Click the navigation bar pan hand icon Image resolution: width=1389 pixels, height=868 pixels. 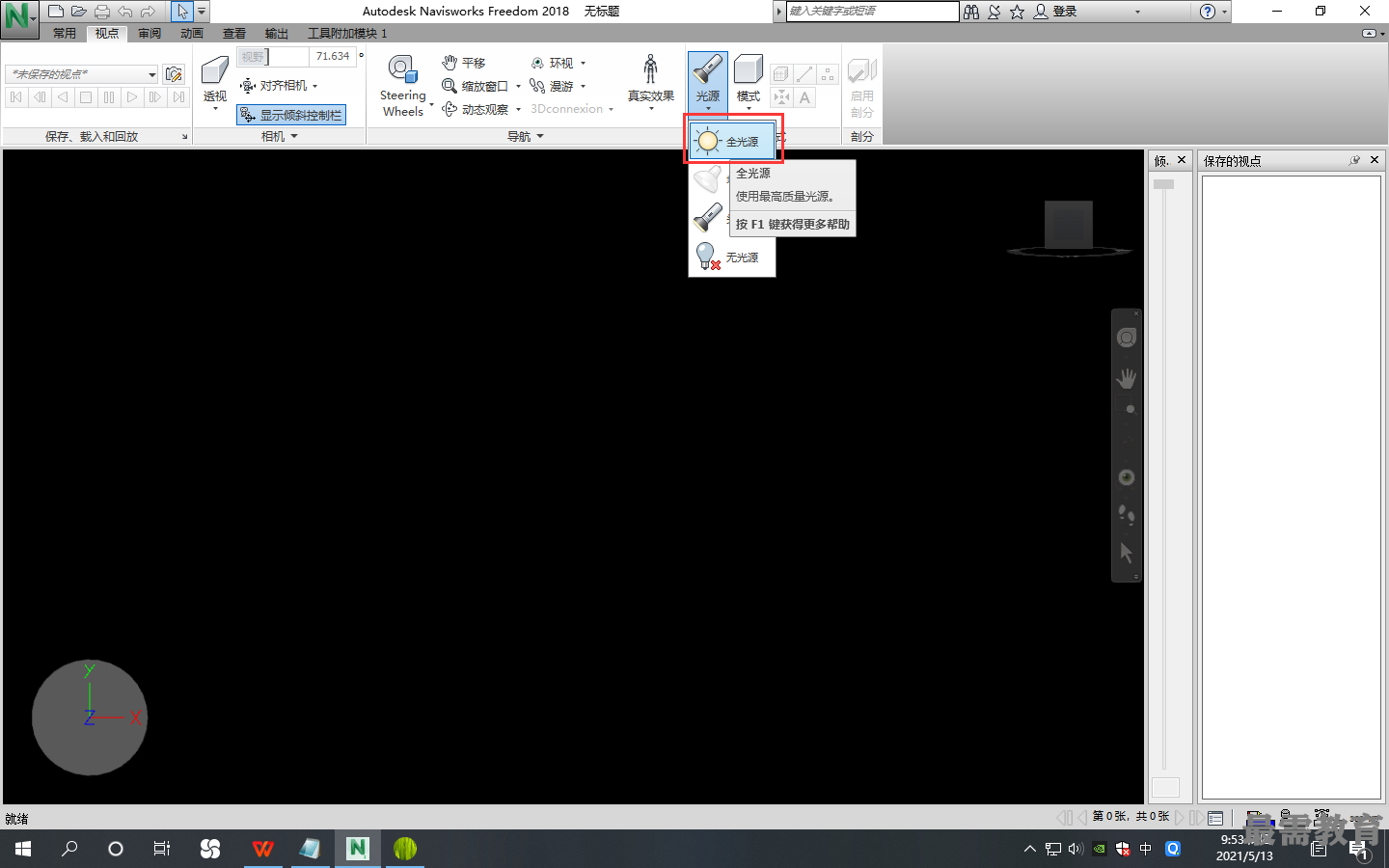(1127, 378)
